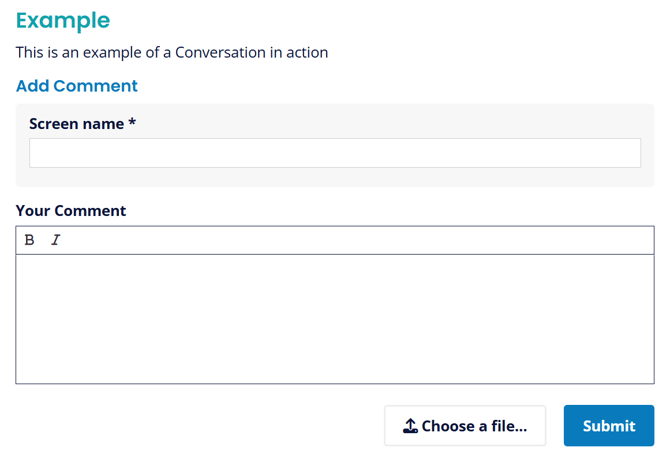The height and width of the screenshot is (455, 670).
Task: Select the Add Comment heading
Action: (x=77, y=86)
